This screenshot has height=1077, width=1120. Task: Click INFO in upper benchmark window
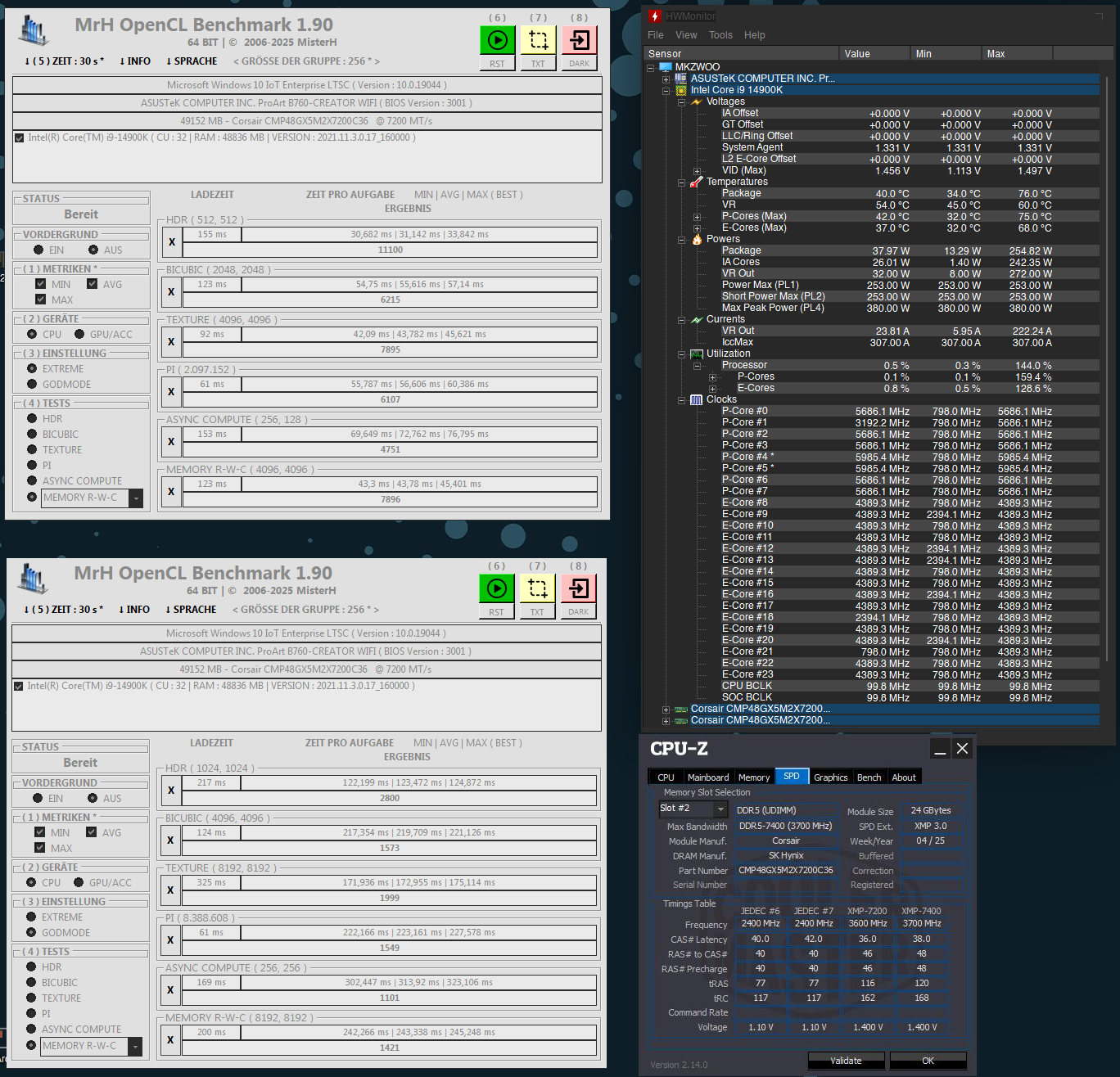coord(135,61)
